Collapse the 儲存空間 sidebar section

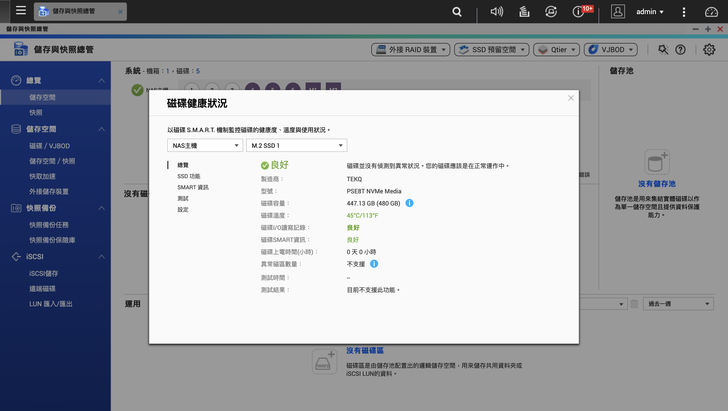coord(101,129)
